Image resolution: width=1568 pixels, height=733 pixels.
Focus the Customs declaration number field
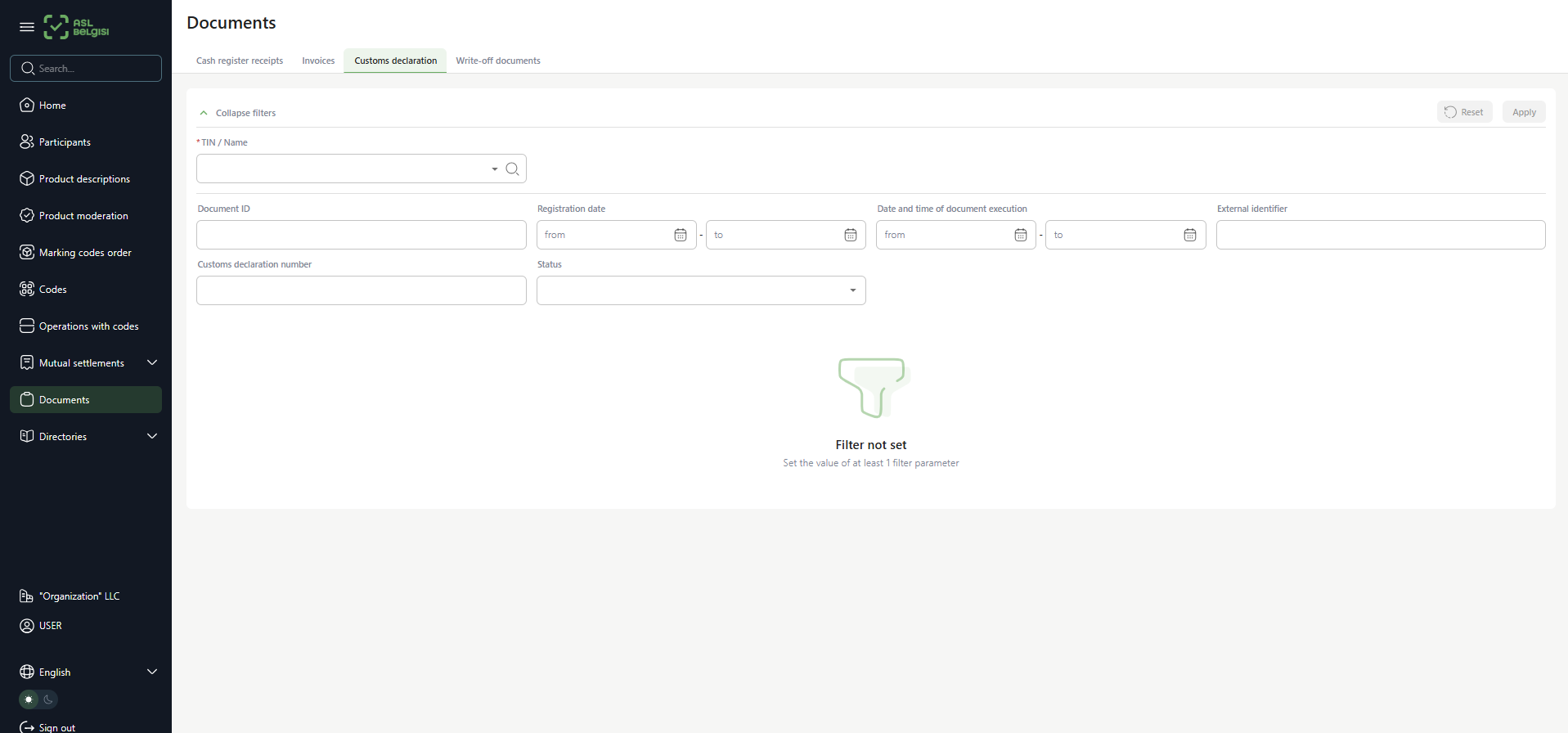click(361, 290)
